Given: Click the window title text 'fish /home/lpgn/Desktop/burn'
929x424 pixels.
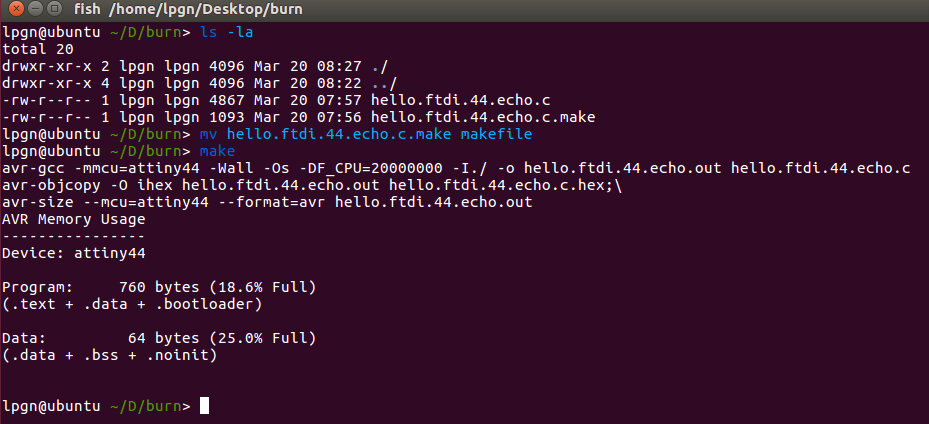Looking at the screenshot, I should (x=188, y=9).
